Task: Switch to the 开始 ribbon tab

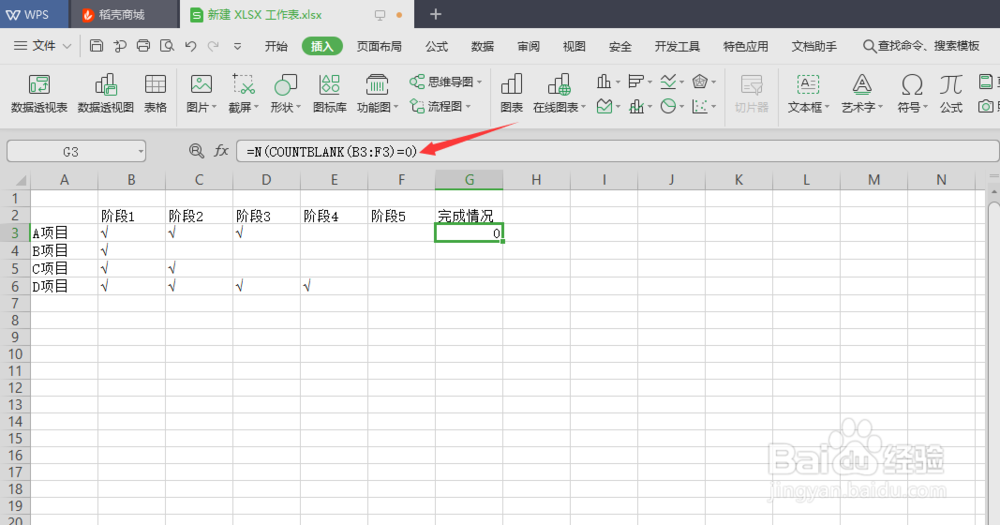Action: (276, 46)
